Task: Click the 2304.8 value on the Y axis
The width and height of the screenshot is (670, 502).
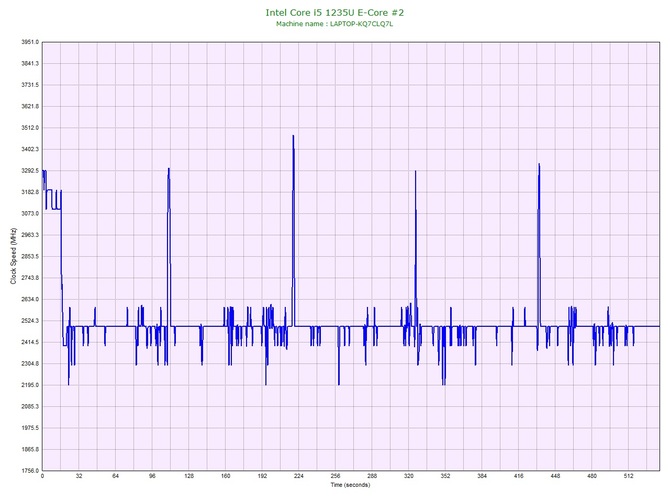Action: (x=30, y=364)
